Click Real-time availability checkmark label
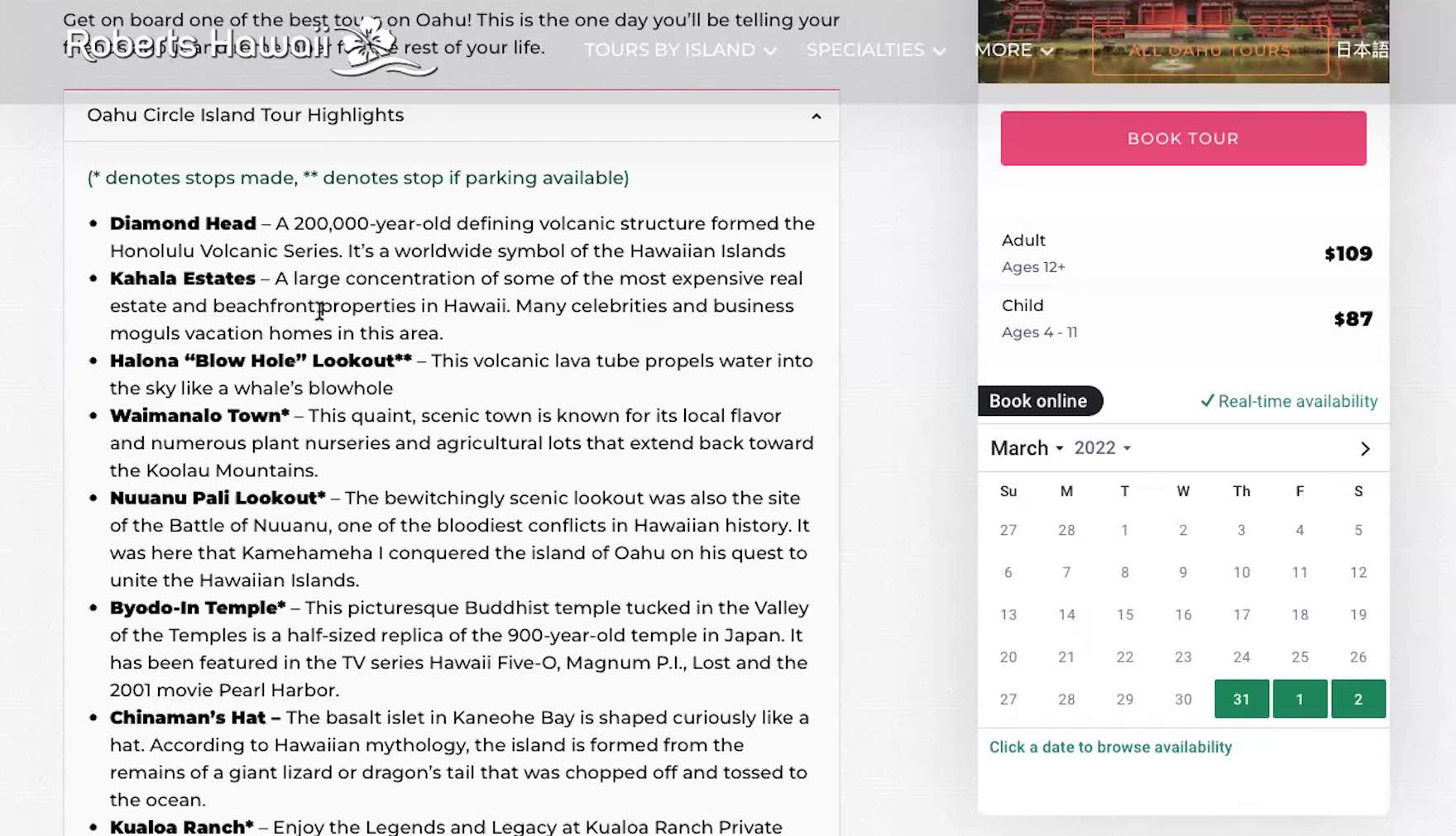1456x836 pixels. tap(1288, 402)
